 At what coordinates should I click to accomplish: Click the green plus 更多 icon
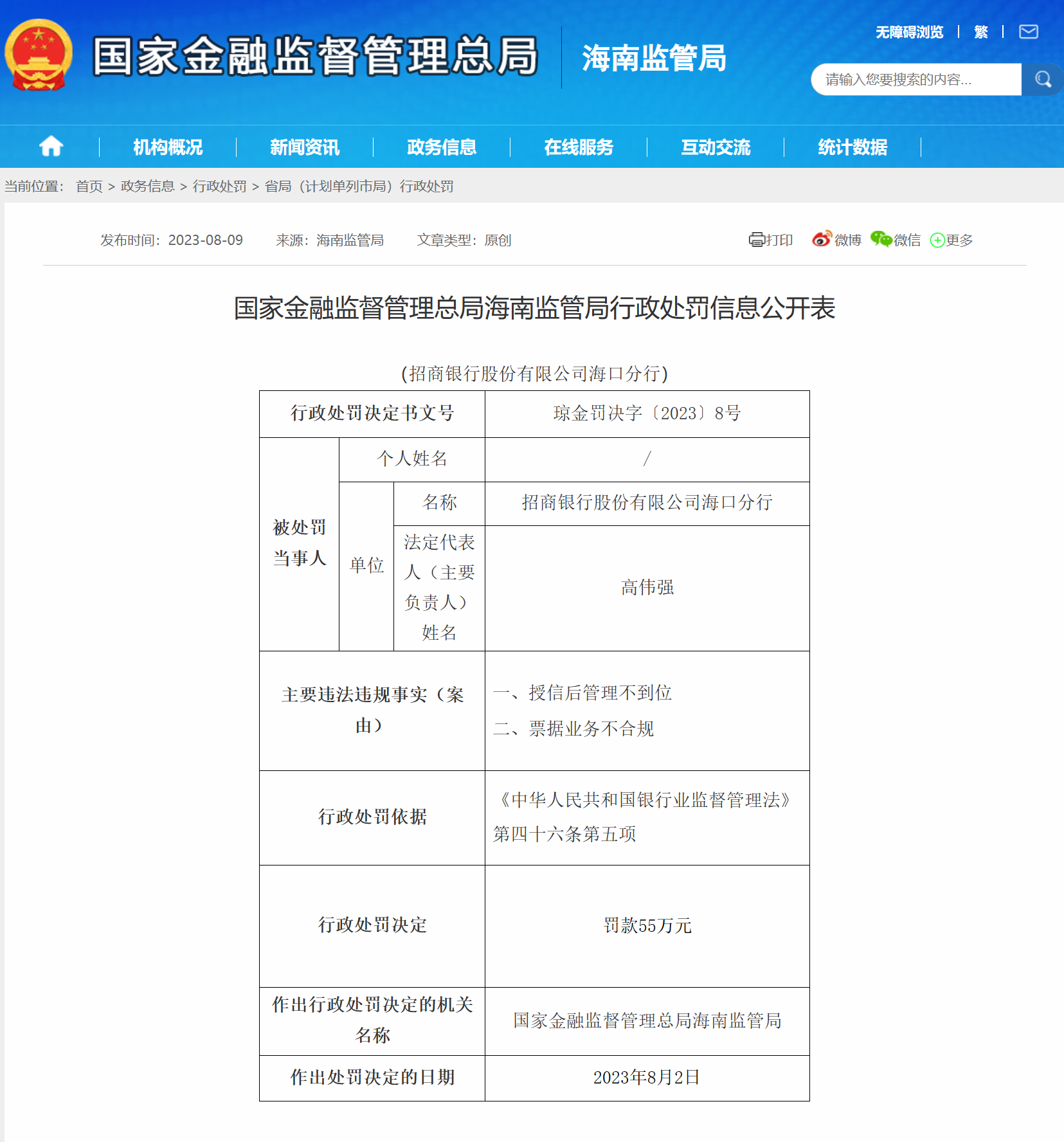937,240
